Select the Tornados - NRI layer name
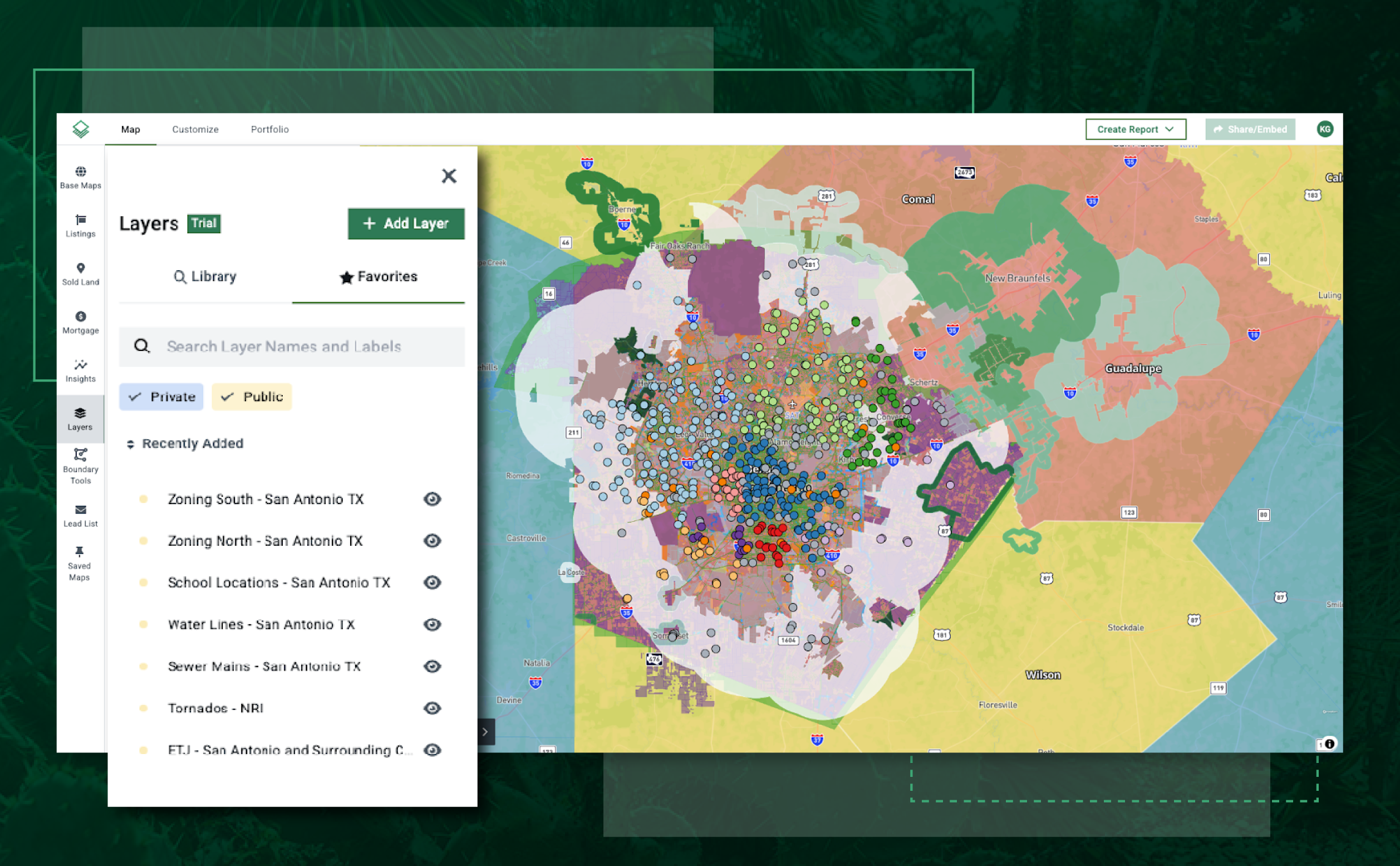 [215, 708]
